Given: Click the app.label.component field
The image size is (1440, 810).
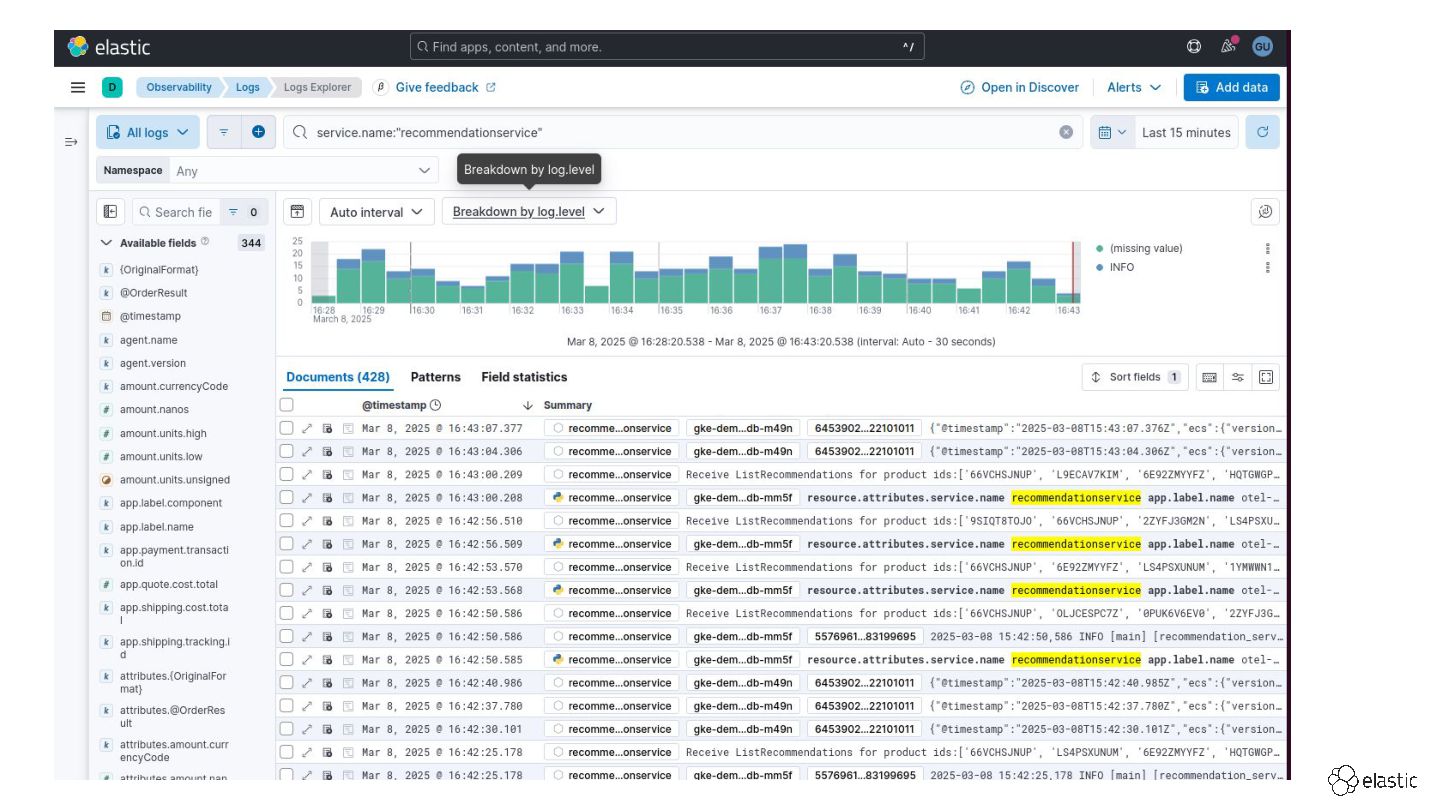Looking at the screenshot, I should click(x=171, y=503).
